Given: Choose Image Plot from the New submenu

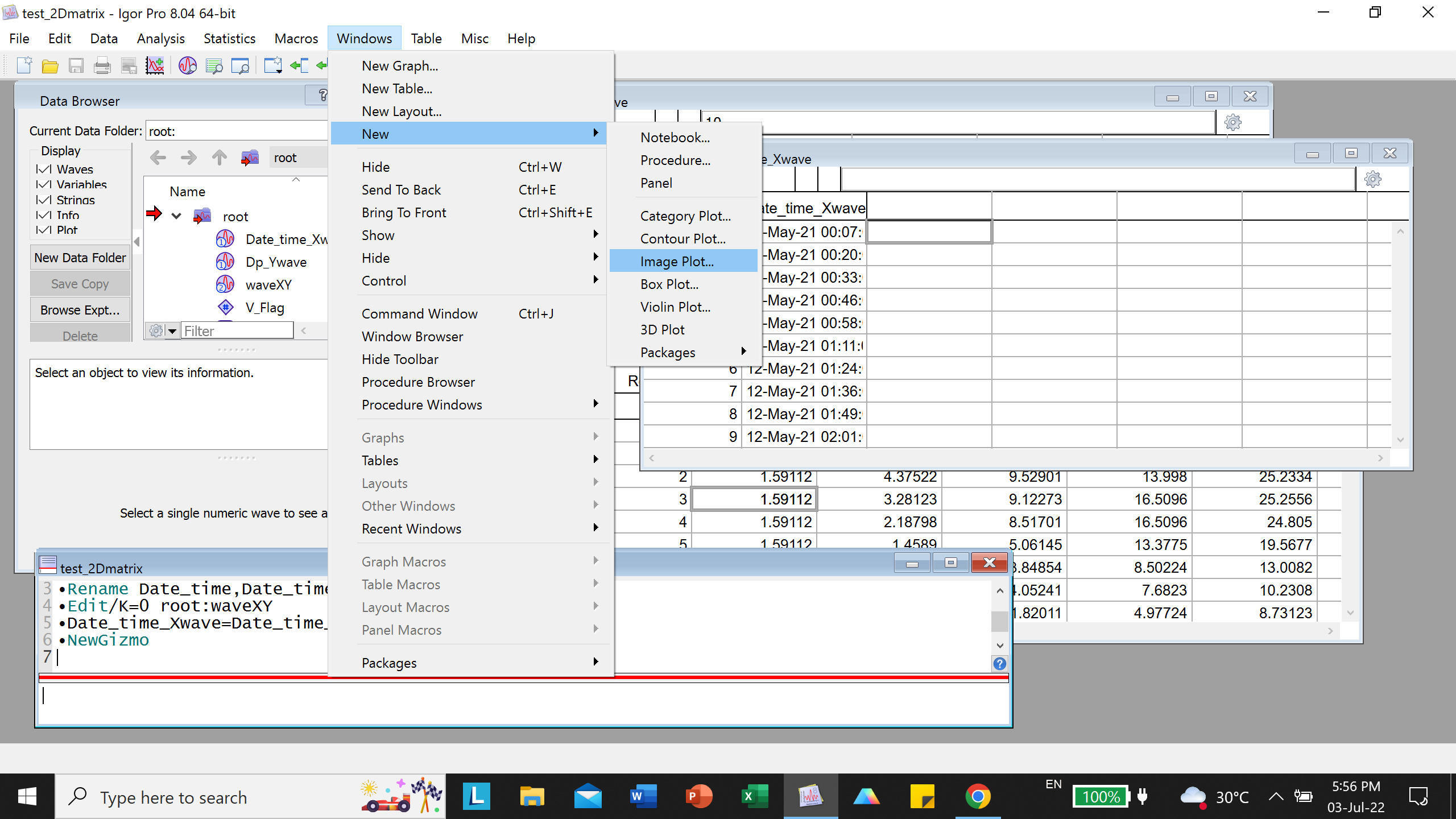Looking at the screenshot, I should 677,261.
